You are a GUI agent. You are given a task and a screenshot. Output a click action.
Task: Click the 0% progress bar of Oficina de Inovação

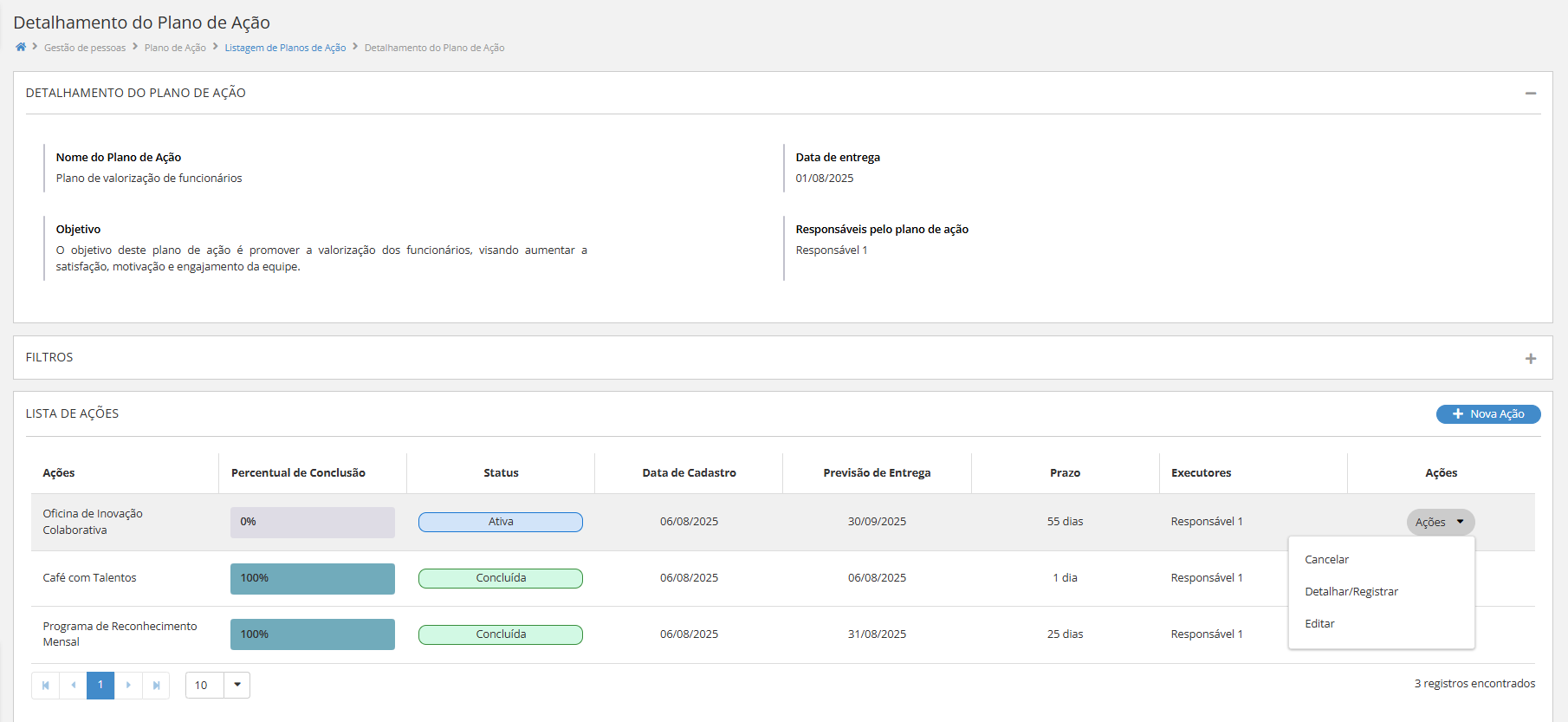click(x=312, y=522)
